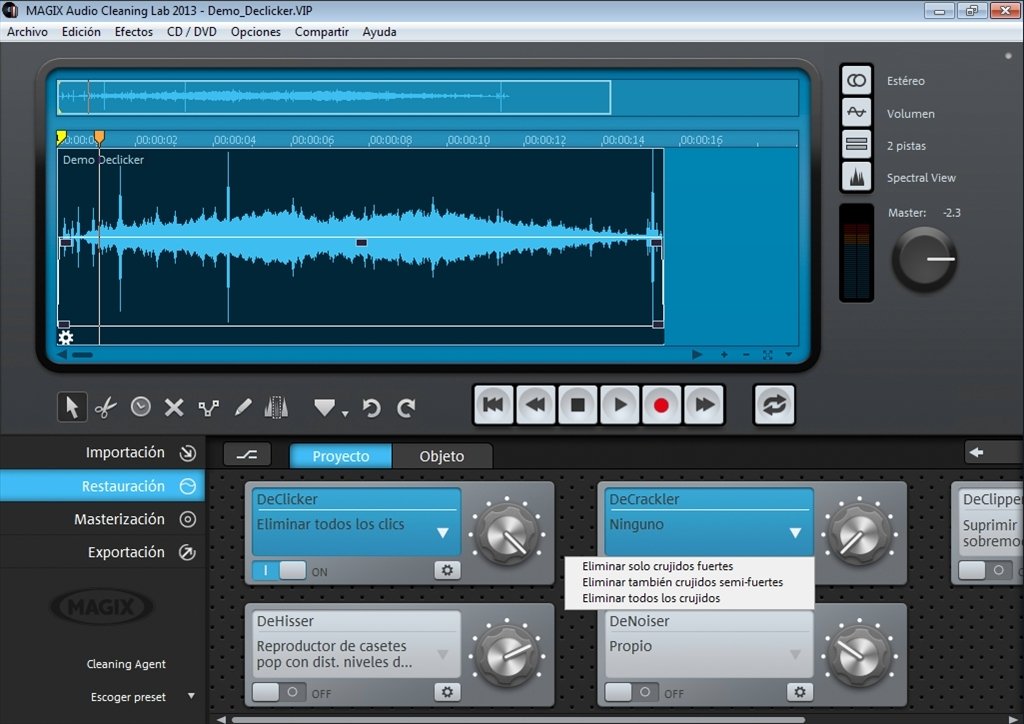Open the DeClicker preset dropdown
1024x724 pixels.
click(x=443, y=533)
